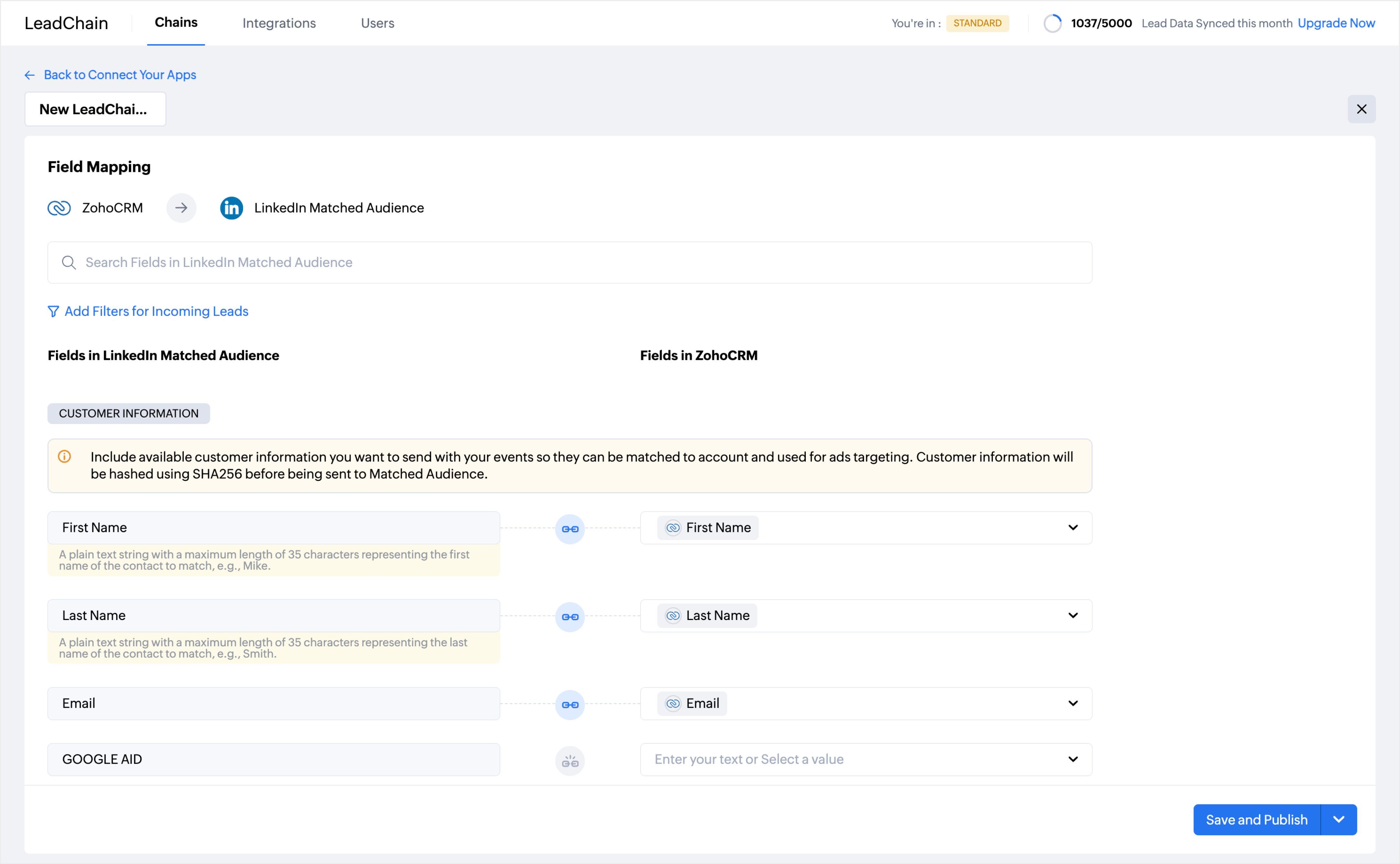
Task: Open the Users tab
Action: click(377, 23)
